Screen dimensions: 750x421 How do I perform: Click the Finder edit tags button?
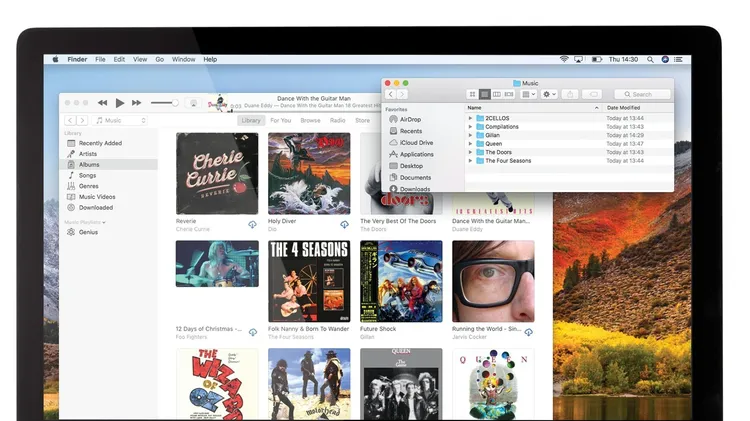[x=593, y=94]
